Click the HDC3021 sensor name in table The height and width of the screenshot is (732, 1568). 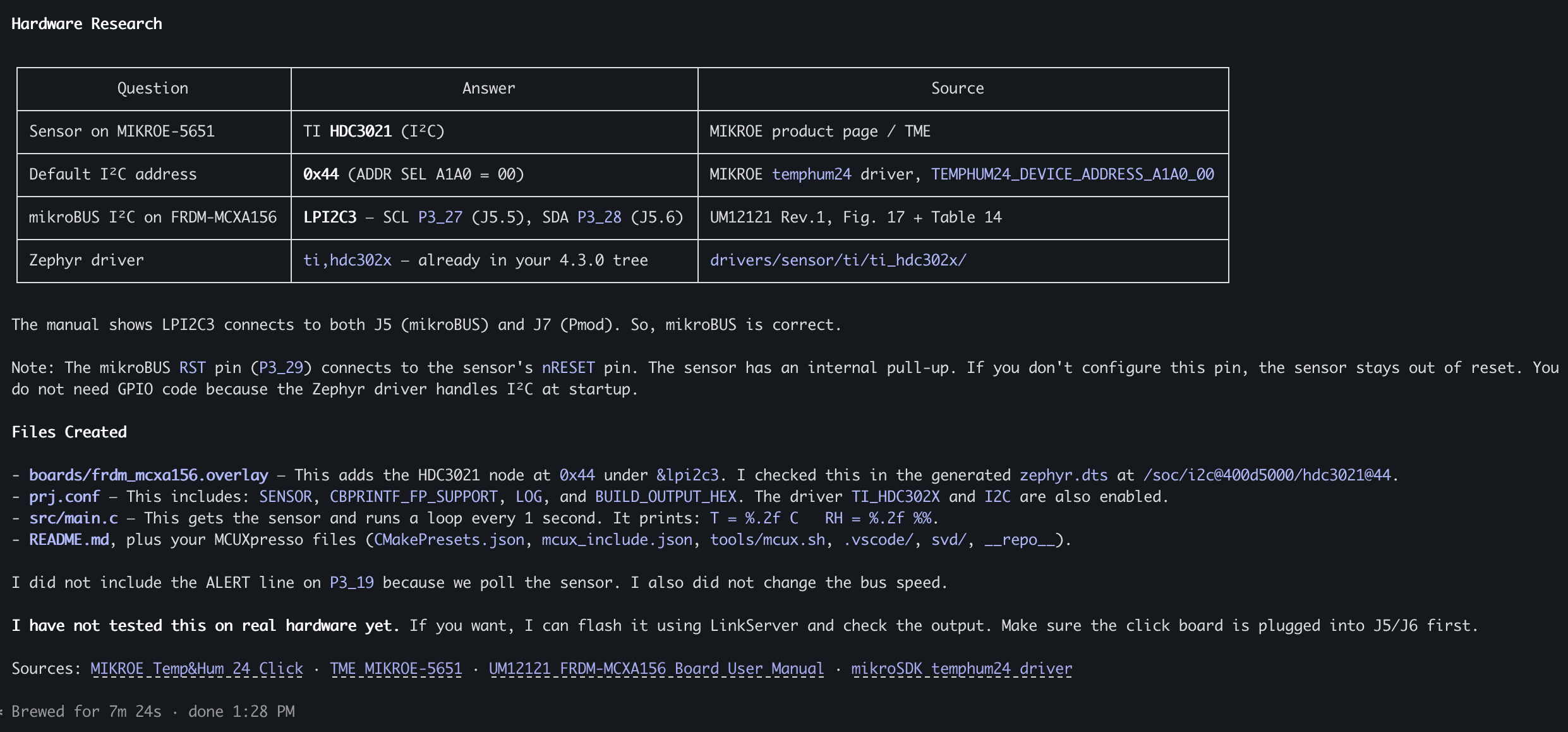click(361, 131)
